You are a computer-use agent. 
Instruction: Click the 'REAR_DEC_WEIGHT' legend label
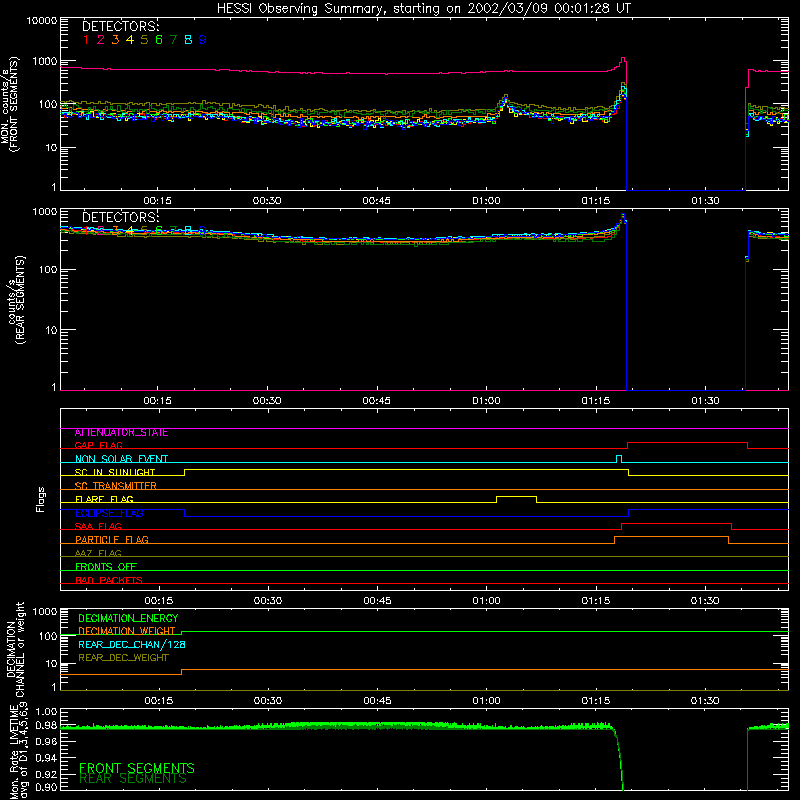click(123, 658)
